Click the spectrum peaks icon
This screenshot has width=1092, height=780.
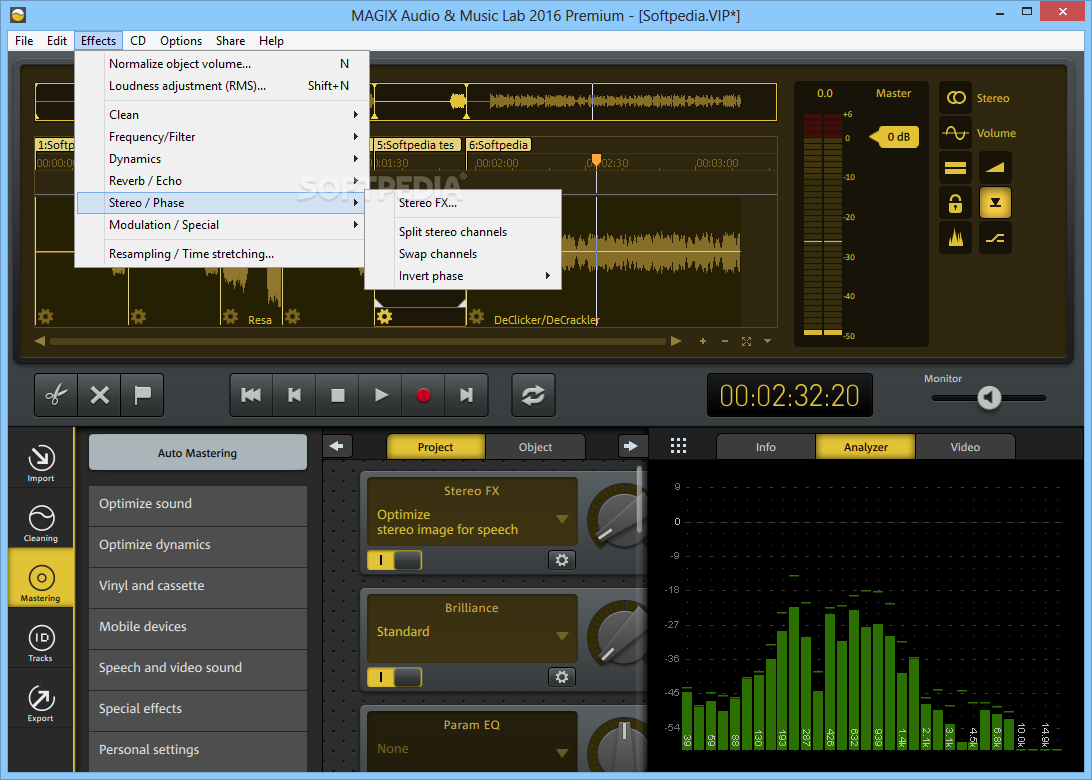click(x=956, y=238)
